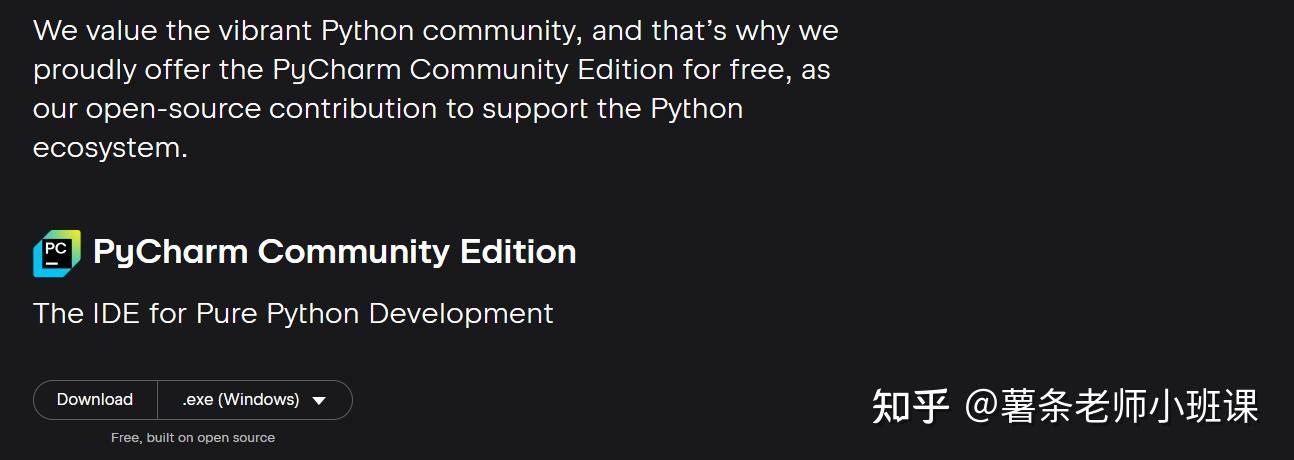Click the line starting "our open-source contribution"
Image resolution: width=1294 pixels, height=460 pixels.
coord(388,109)
